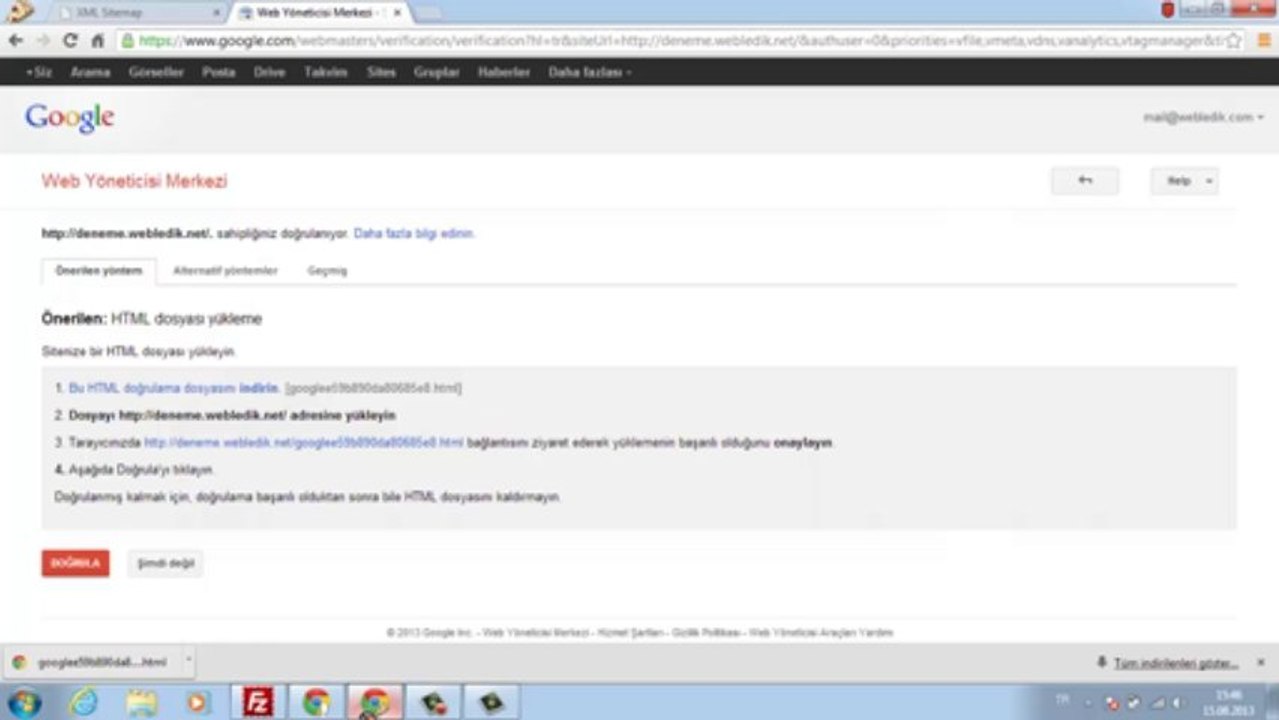Open Görseller in the Google bar
This screenshot has height=720, width=1279.
coord(156,72)
